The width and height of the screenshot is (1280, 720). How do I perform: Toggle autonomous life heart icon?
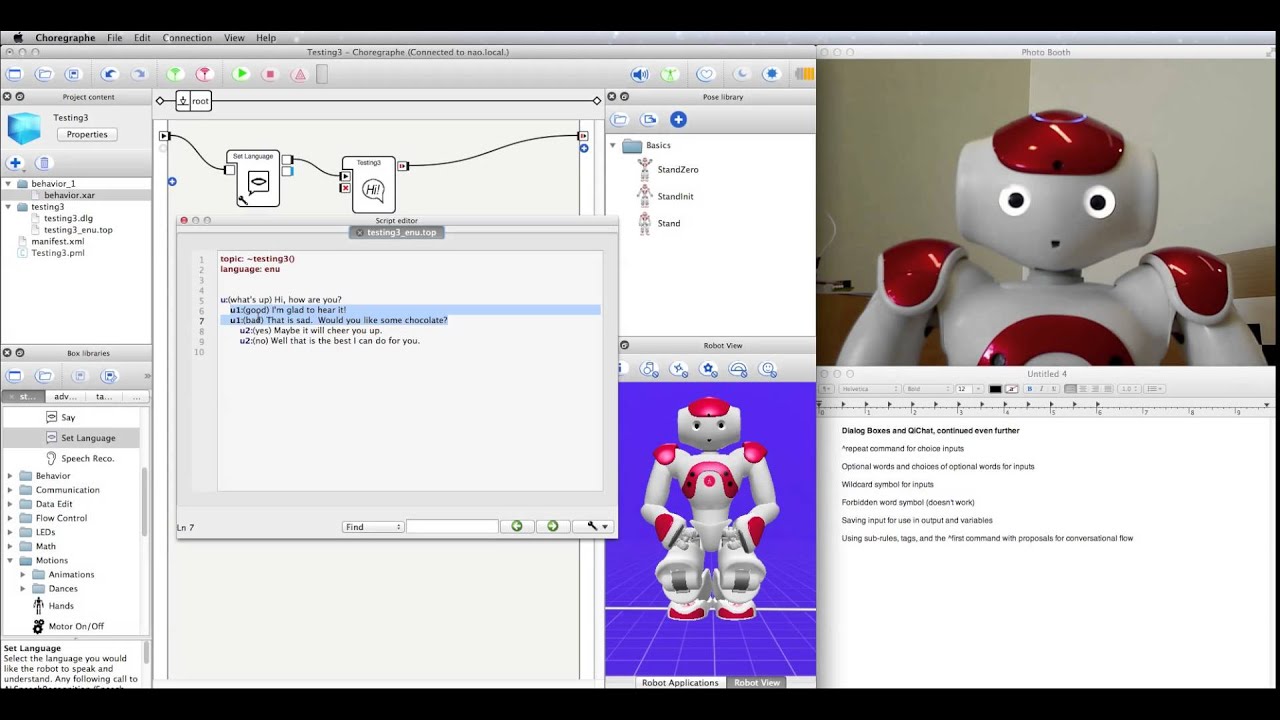pos(706,74)
